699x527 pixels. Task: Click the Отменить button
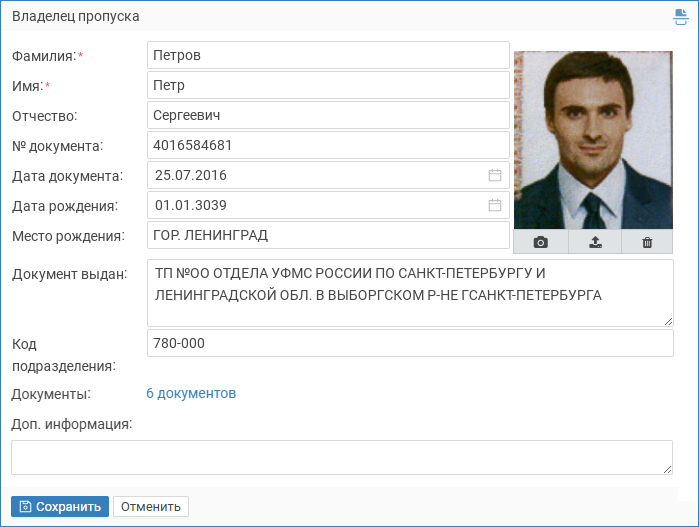pos(151,506)
